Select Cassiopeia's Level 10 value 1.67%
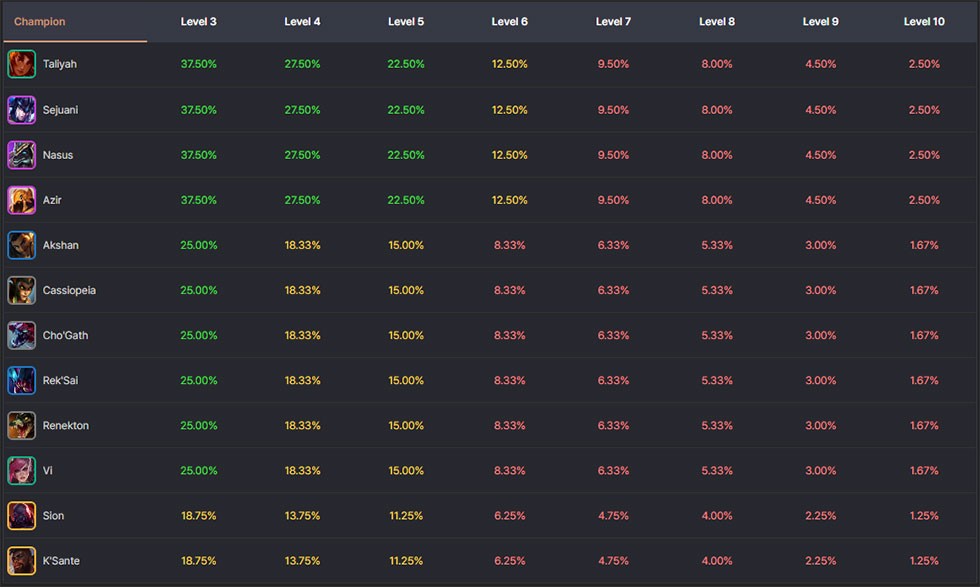 coord(924,290)
